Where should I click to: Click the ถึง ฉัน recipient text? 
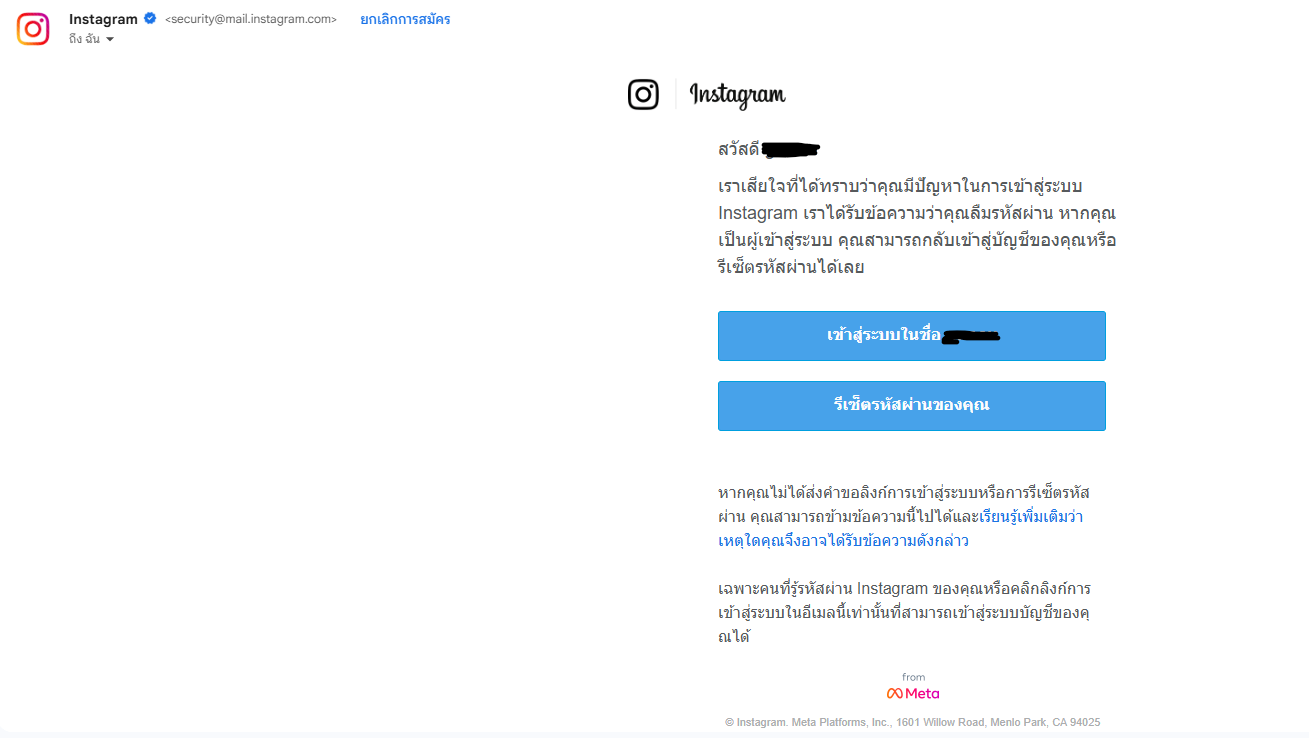(x=84, y=39)
